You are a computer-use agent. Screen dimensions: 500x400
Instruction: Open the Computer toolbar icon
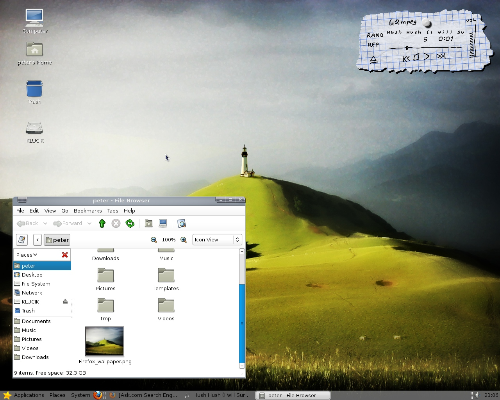163,223
